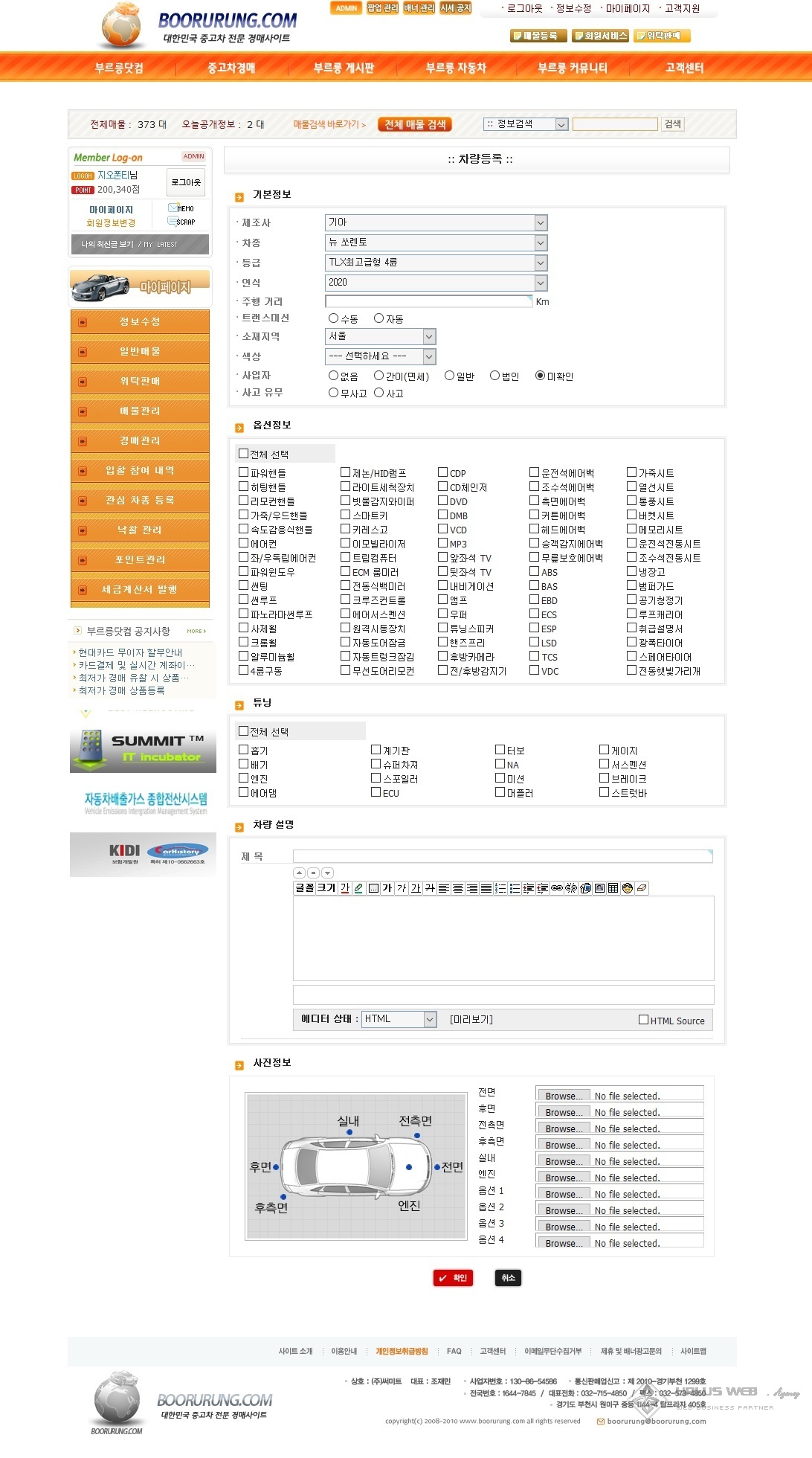812x1458 pixels.
Task: Click the red 확인 submit button
Action: coord(453,1278)
